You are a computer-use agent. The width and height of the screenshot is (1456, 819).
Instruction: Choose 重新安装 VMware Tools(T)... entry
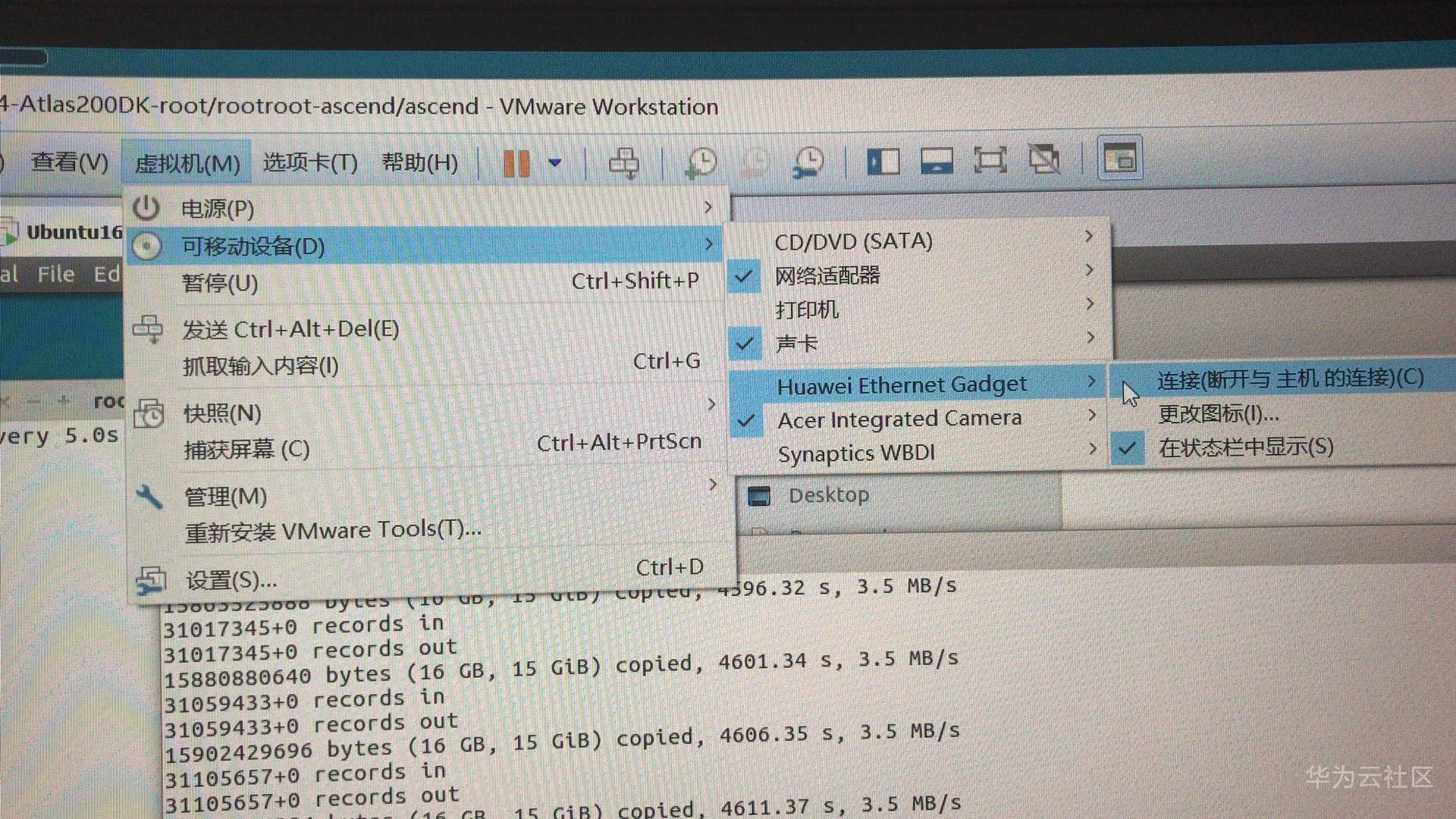(333, 531)
